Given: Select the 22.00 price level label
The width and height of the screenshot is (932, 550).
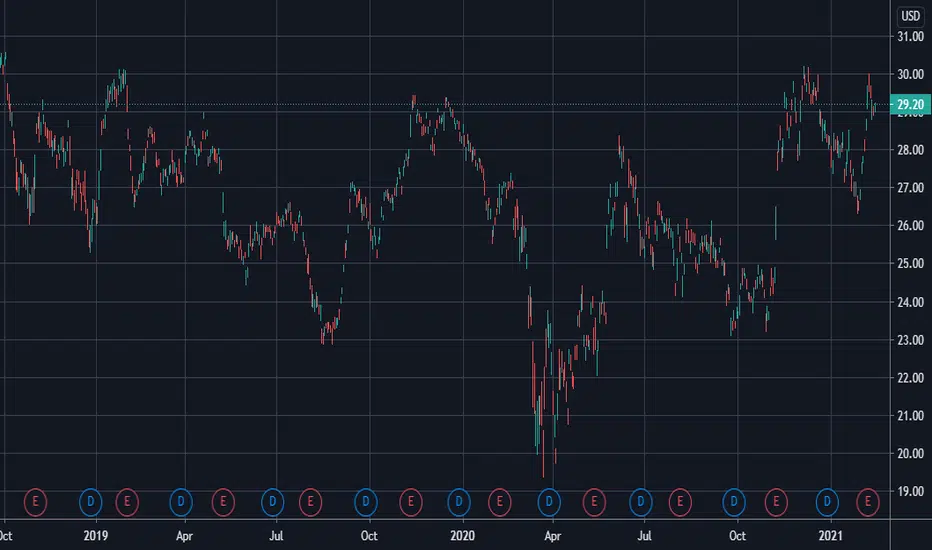Looking at the screenshot, I should pos(910,378).
